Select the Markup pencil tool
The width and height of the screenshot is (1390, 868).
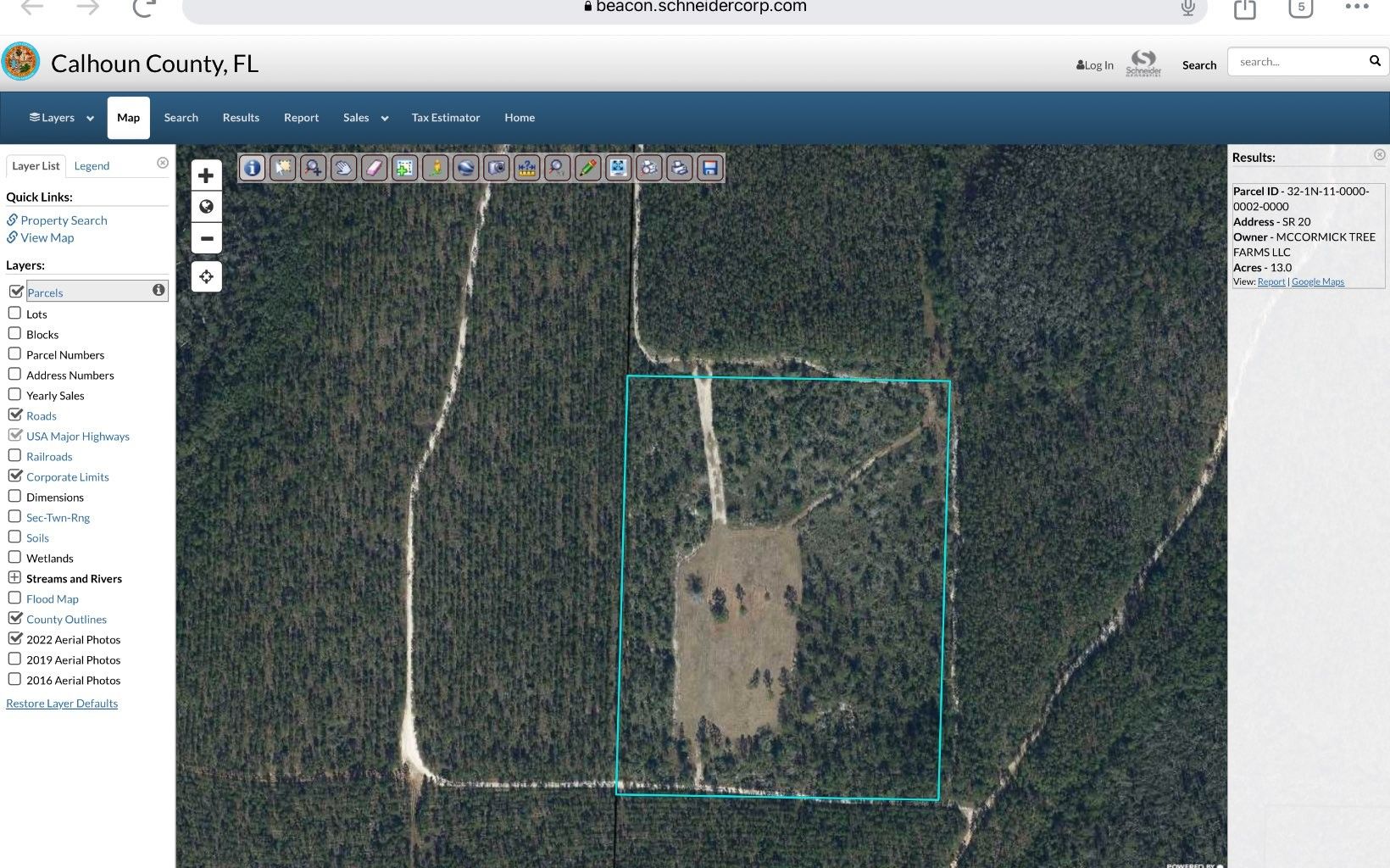(587, 168)
